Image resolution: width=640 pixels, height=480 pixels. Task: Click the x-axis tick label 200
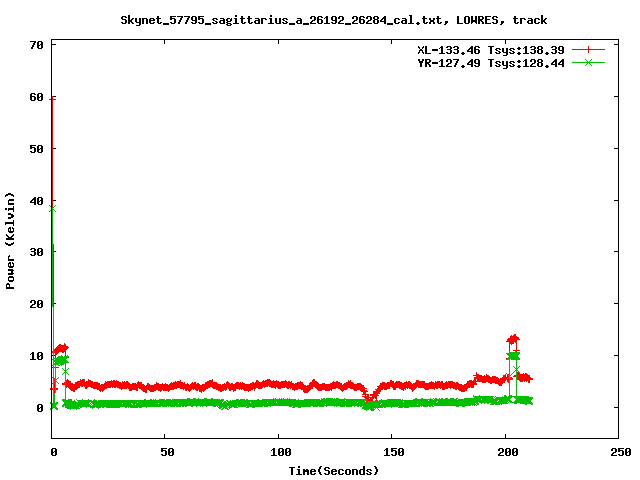click(507, 452)
